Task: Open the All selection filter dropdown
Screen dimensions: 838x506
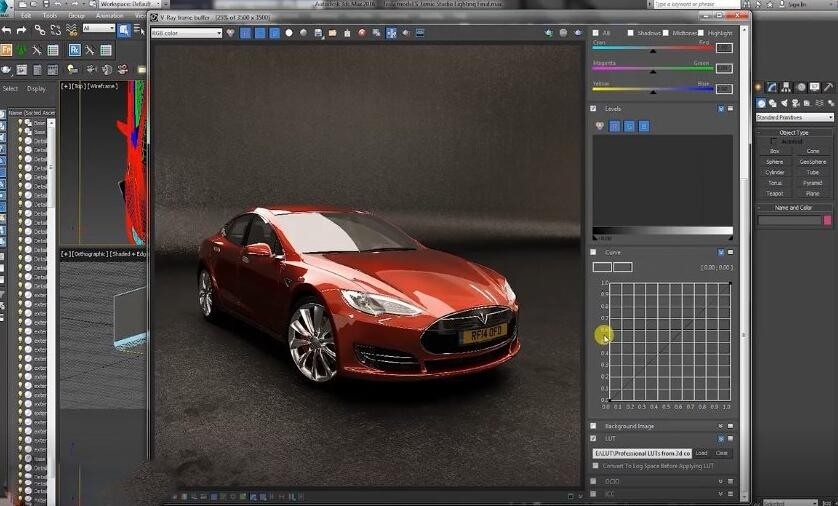Action: [x=99, y=28]
